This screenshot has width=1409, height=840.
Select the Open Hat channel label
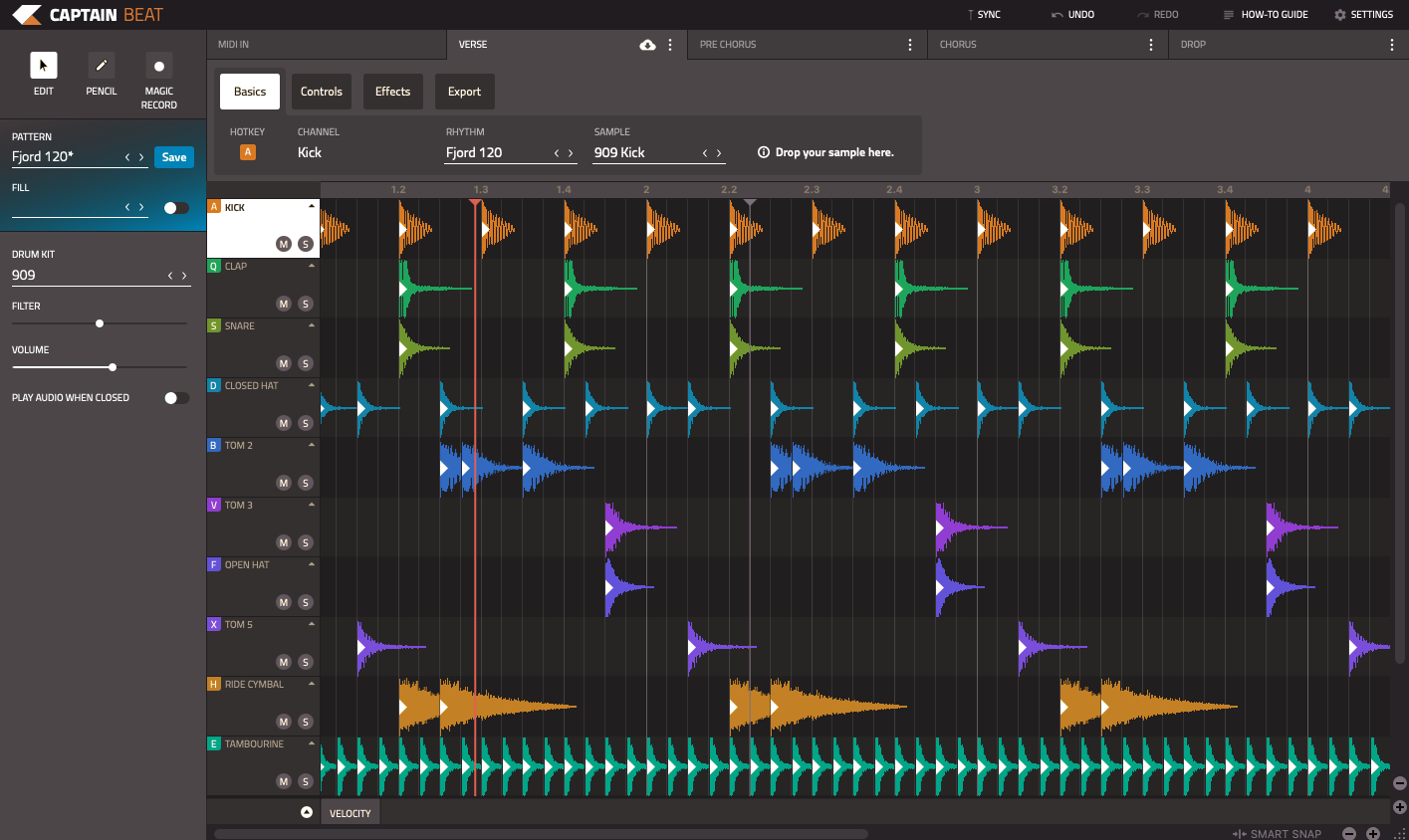247,564
